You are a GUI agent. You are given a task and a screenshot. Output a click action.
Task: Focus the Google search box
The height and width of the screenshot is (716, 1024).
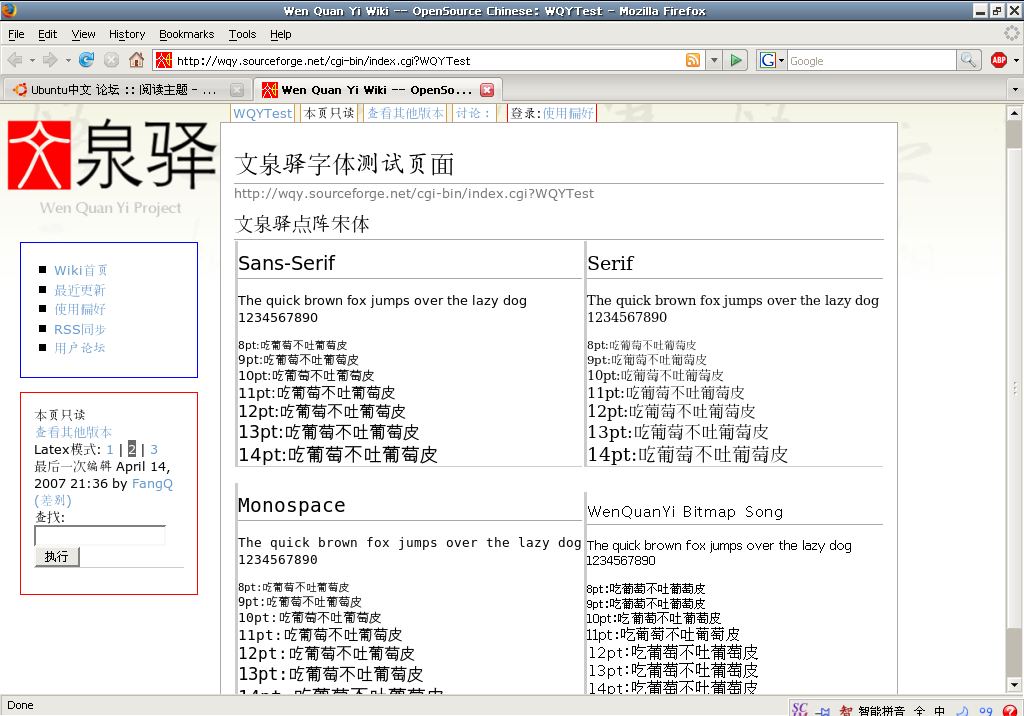(871, 61)
